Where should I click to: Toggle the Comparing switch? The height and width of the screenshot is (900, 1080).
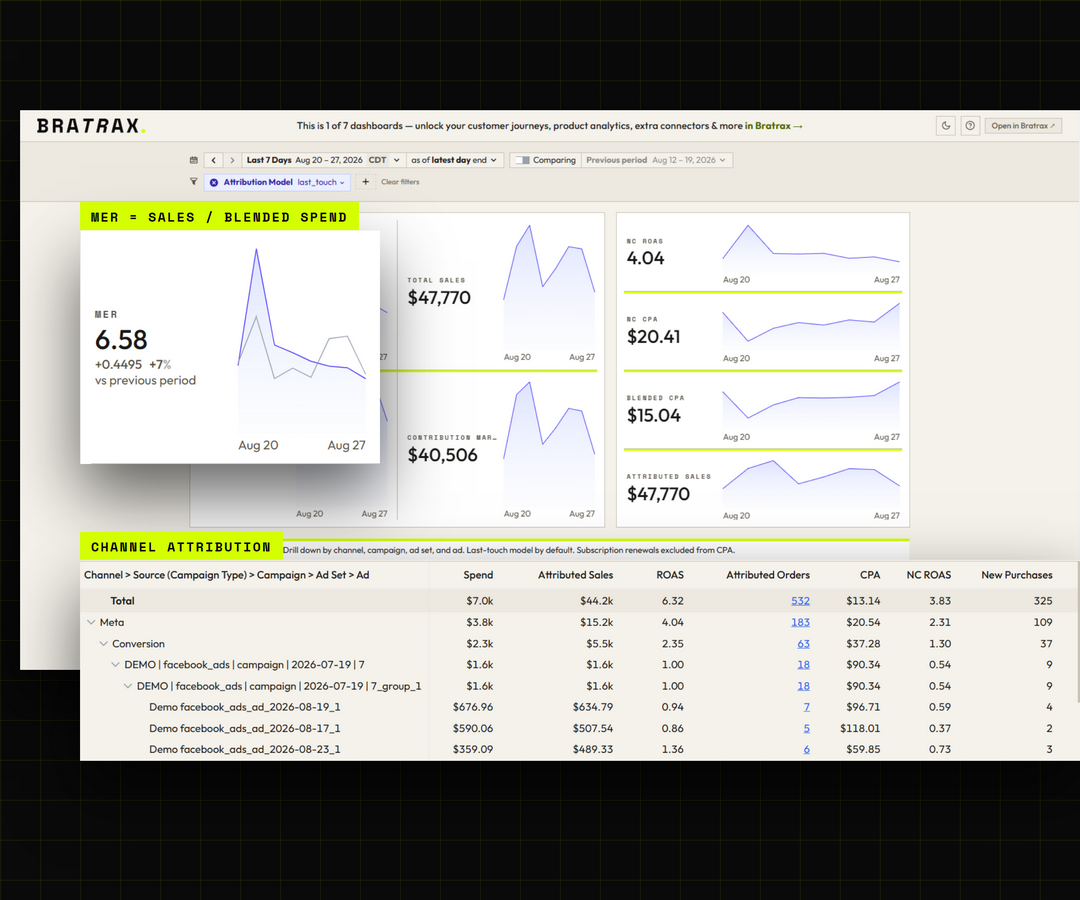(523, 160)
